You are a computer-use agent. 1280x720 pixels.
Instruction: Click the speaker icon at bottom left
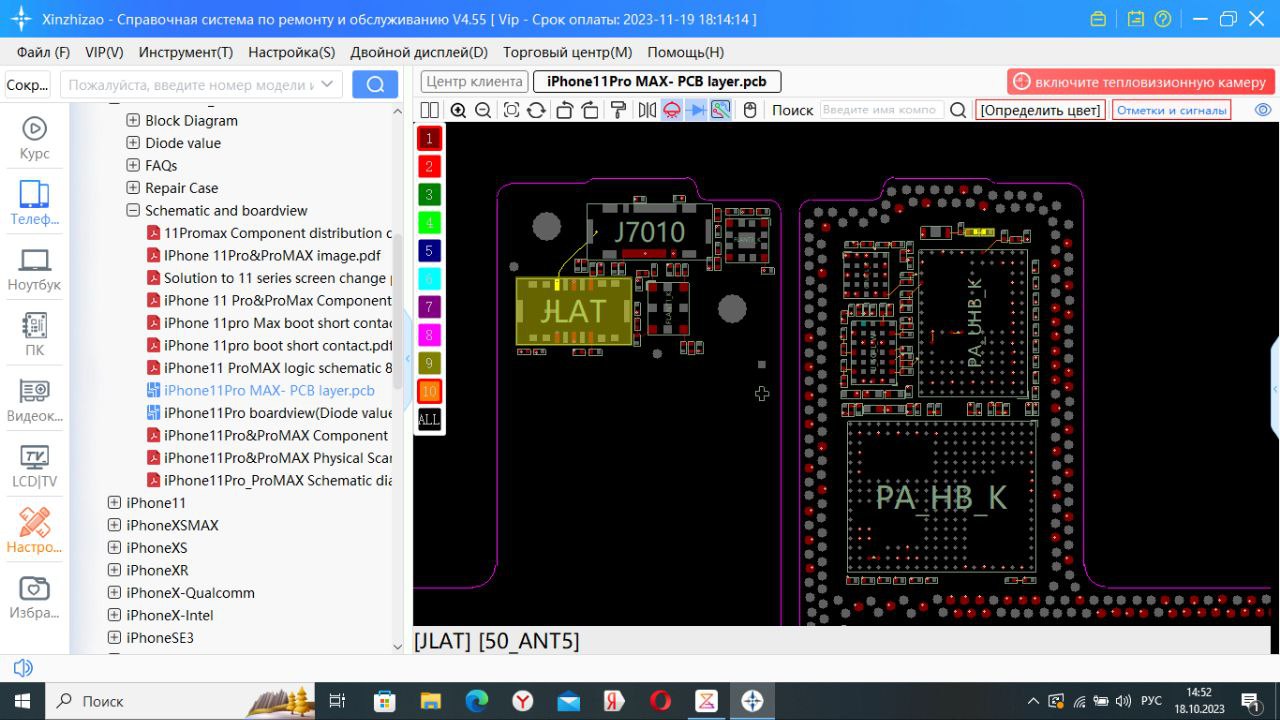pyautogui.click(x=23, y=667)
